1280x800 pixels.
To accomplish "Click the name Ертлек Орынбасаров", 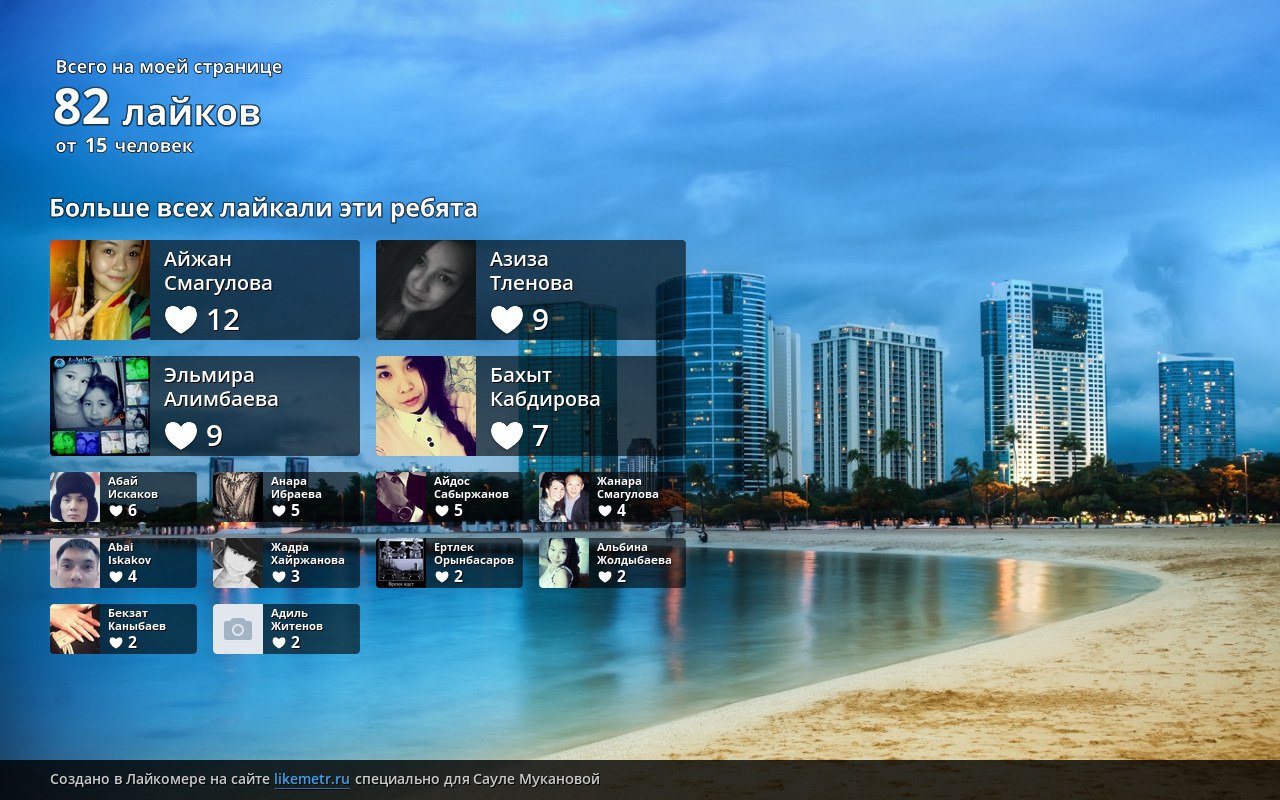I will tap(474, 553).
